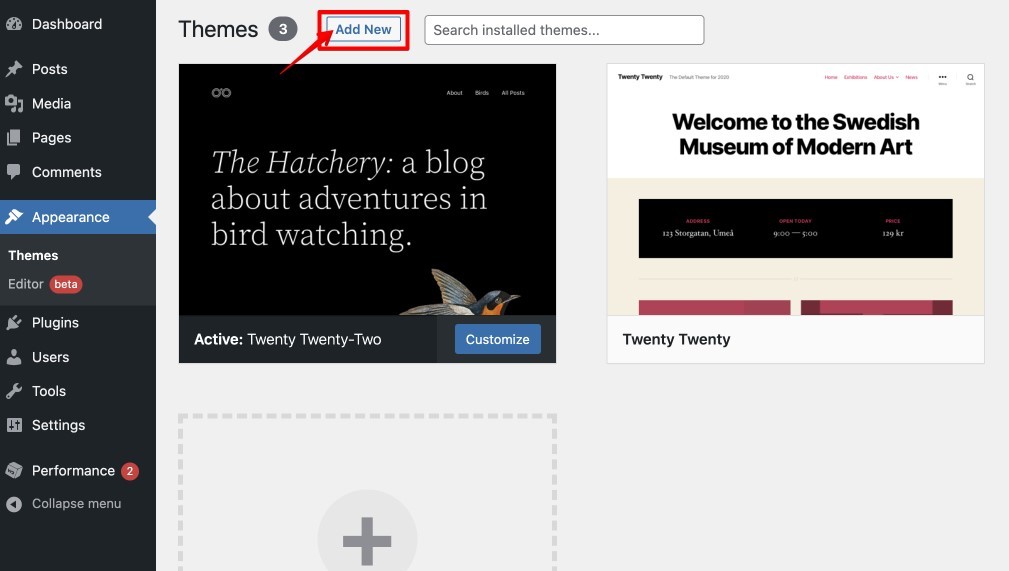Click the Dashboard gauge icon
The image size is (1009, 571).
pos(14,24)
